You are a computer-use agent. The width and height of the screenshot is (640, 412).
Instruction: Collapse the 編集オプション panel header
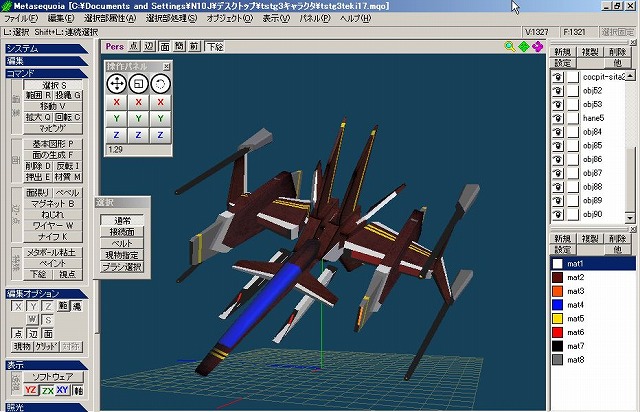(x=47, y=294)
